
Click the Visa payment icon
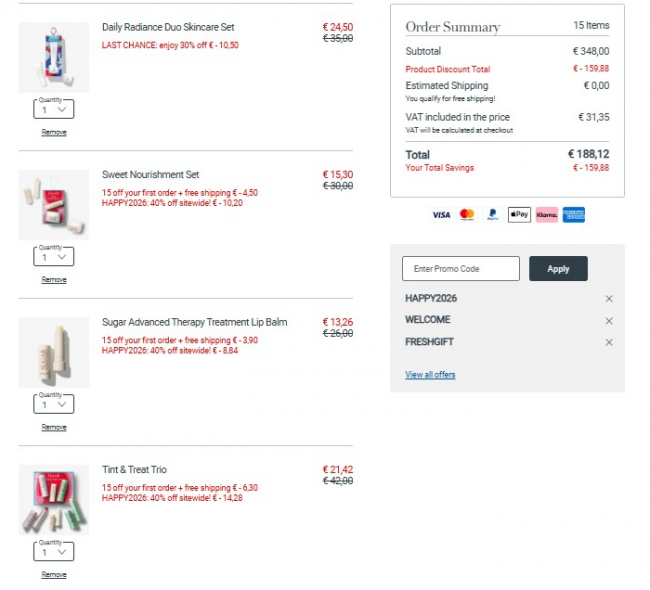coord(441,215)
